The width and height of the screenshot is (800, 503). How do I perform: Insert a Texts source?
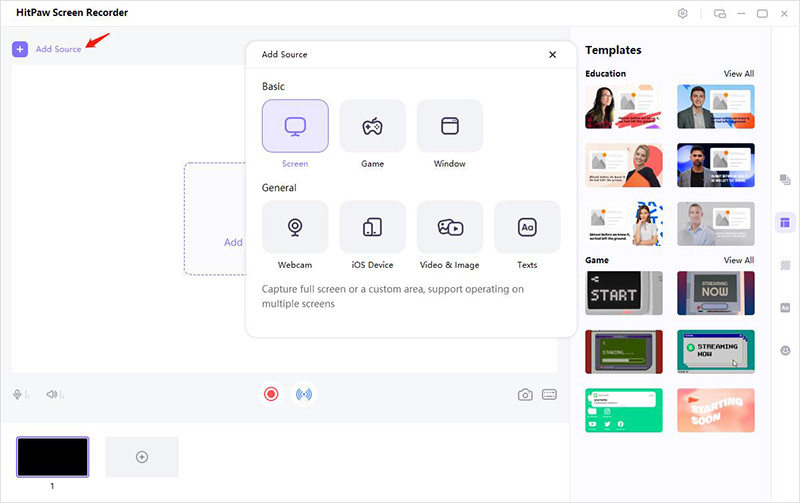tap(527, 227)
